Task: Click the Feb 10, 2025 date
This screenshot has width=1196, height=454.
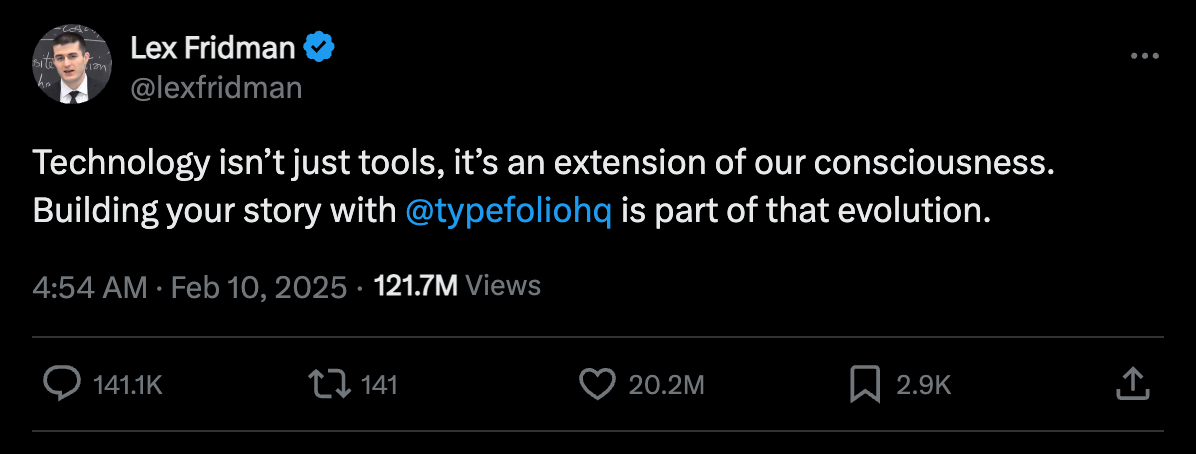Action: [x=259, y=287]
